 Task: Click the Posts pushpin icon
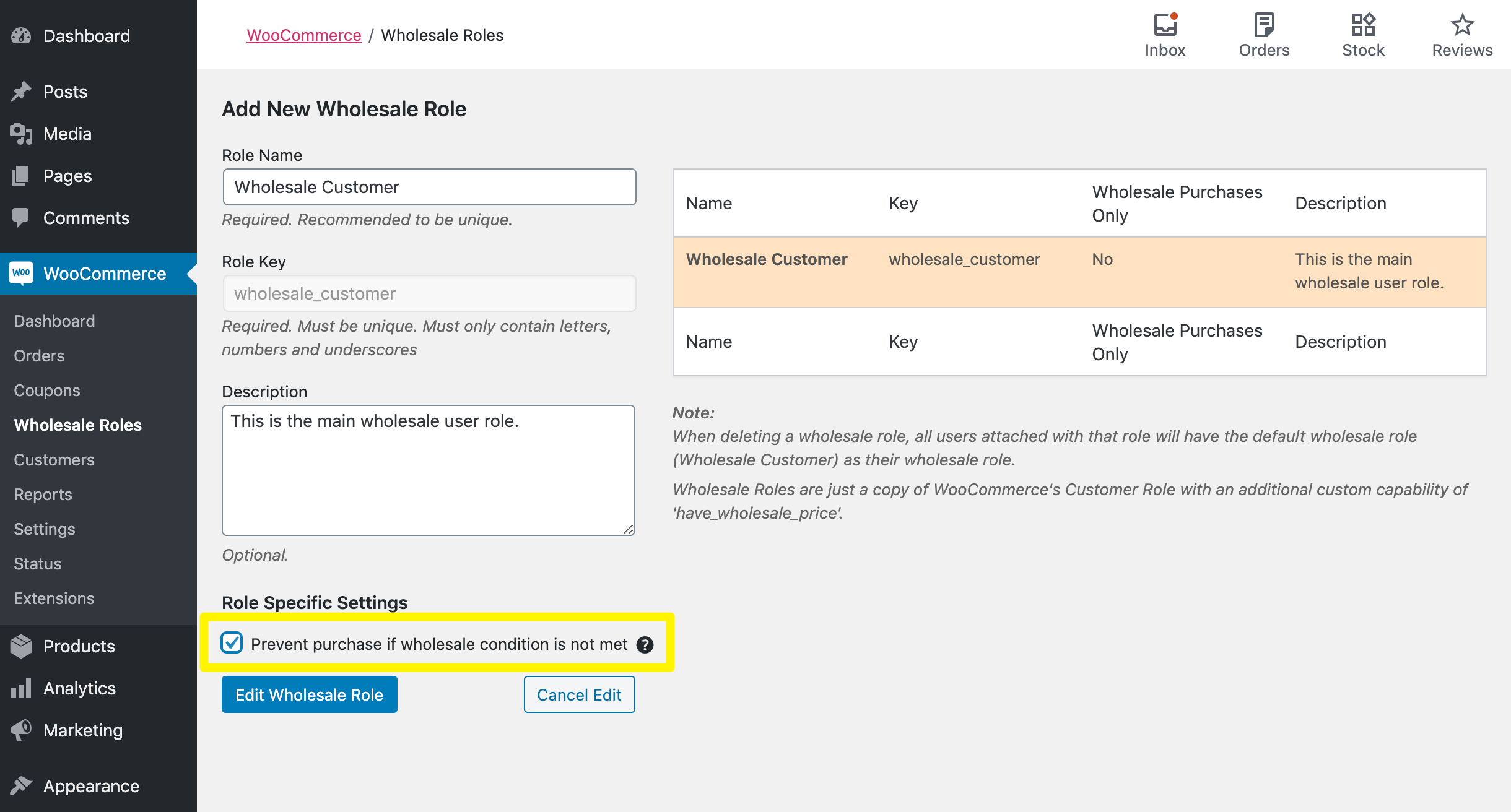point(21,92)
